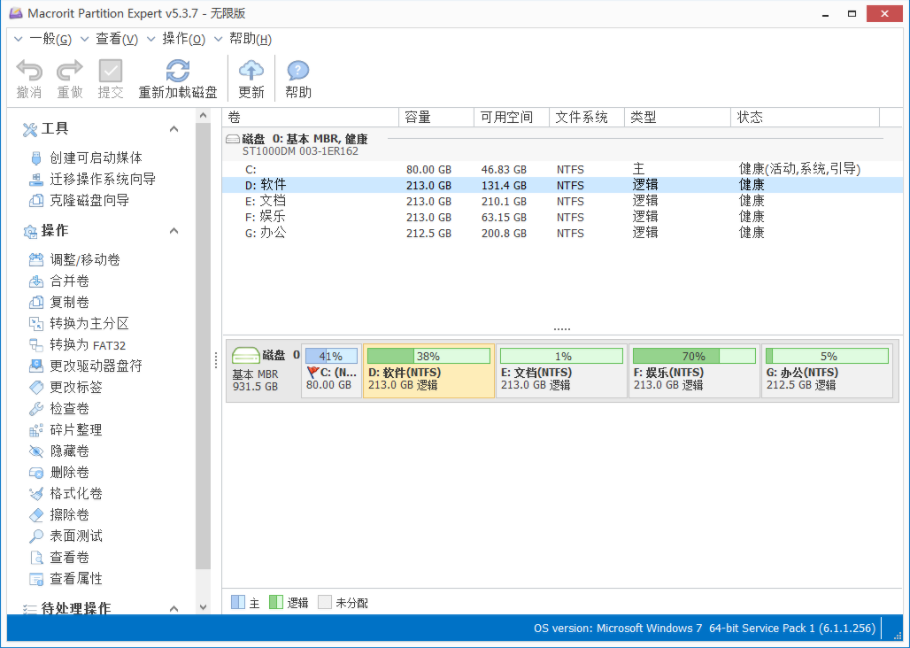Select C: partition block in disk map
This screenshot has height=648, width=910.
(x=331, y=371)
